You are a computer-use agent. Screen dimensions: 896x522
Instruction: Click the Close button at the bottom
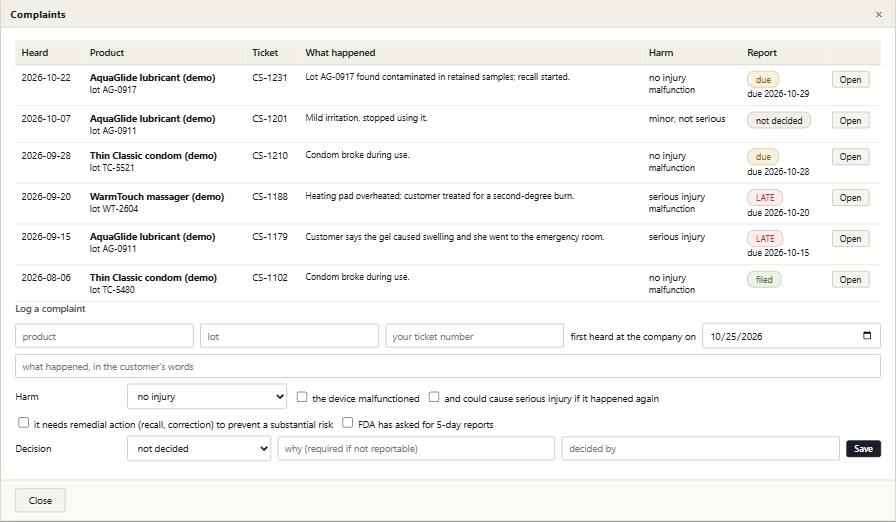pyautogui.click(x=41, y=500)
